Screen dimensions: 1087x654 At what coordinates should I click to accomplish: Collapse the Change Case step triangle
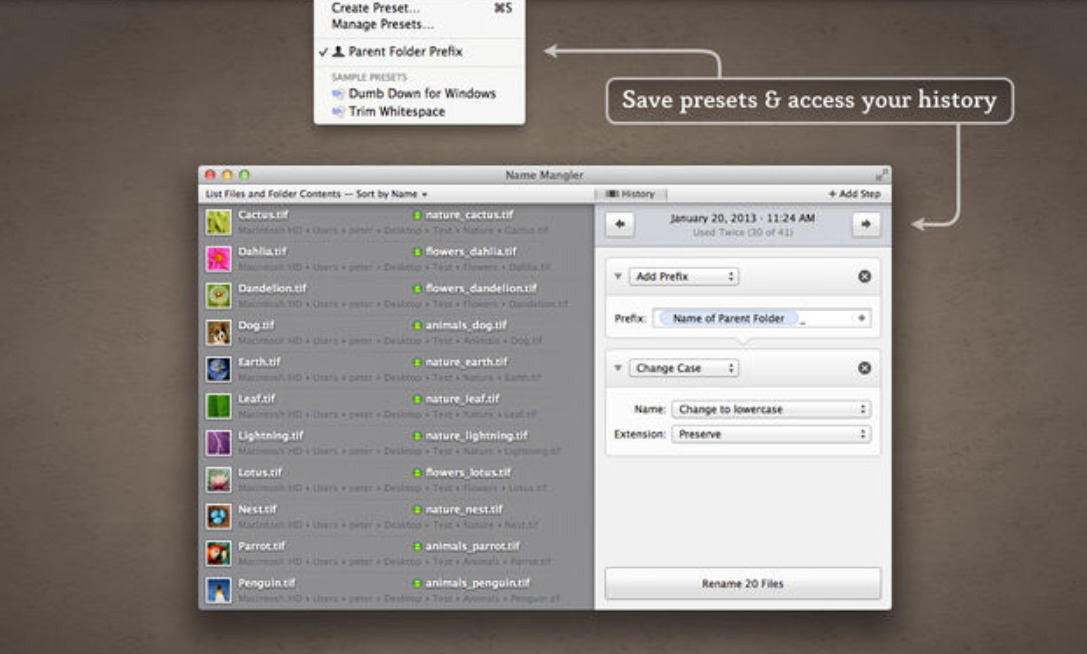coord(618,368)
